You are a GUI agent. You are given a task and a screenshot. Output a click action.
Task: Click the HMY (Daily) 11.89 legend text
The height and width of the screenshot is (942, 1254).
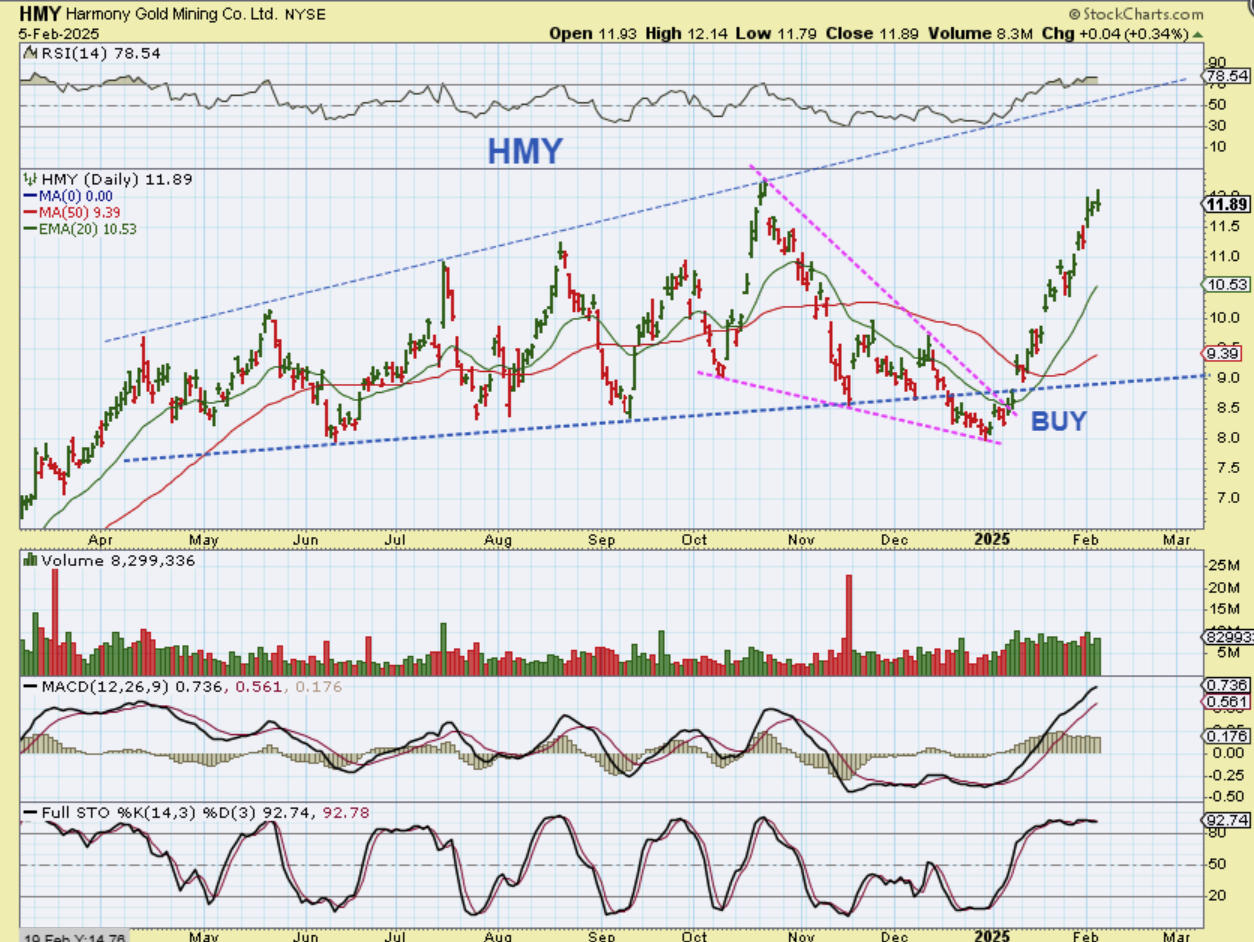pos(116,180)
